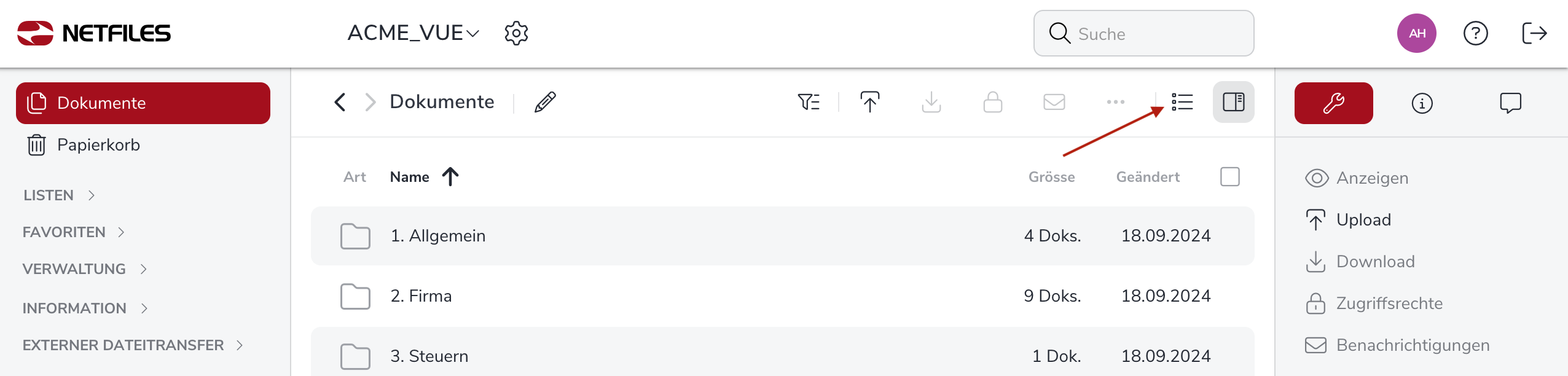This screenshot has height=376, width=1568.
Task: Open the comments speech bubble tab
Action: [x=1510, y=103]
